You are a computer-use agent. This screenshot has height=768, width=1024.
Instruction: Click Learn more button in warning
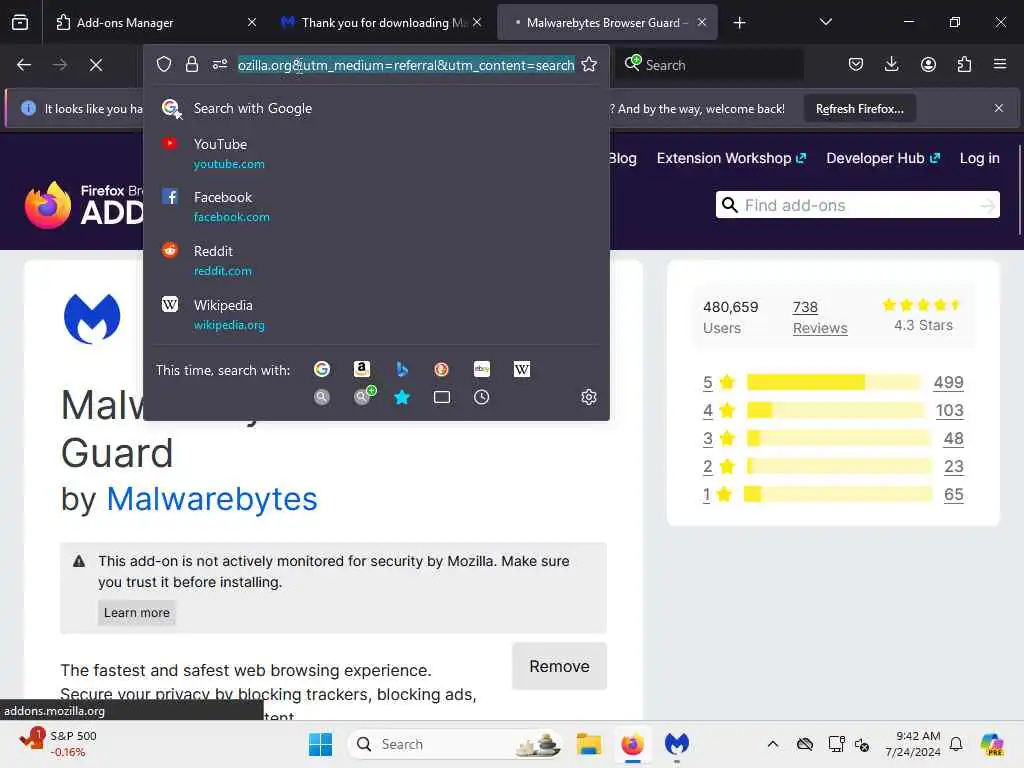(136, 613)
